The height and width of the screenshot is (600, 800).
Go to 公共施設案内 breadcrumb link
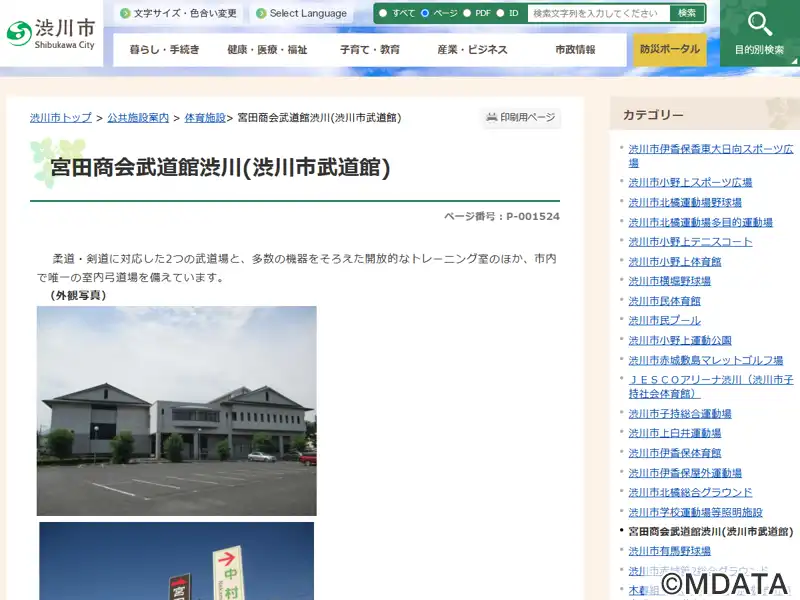point(138,118)
